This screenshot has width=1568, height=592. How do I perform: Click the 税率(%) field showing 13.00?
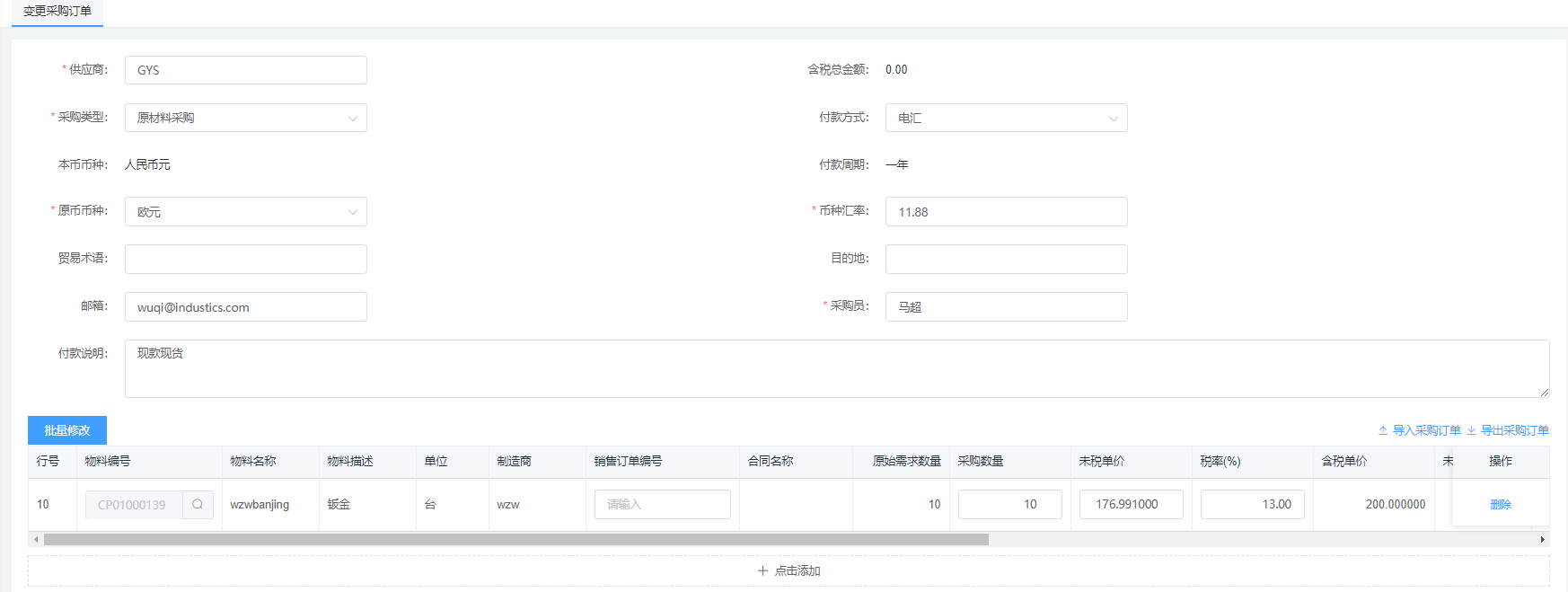[x=1252, y=504]
